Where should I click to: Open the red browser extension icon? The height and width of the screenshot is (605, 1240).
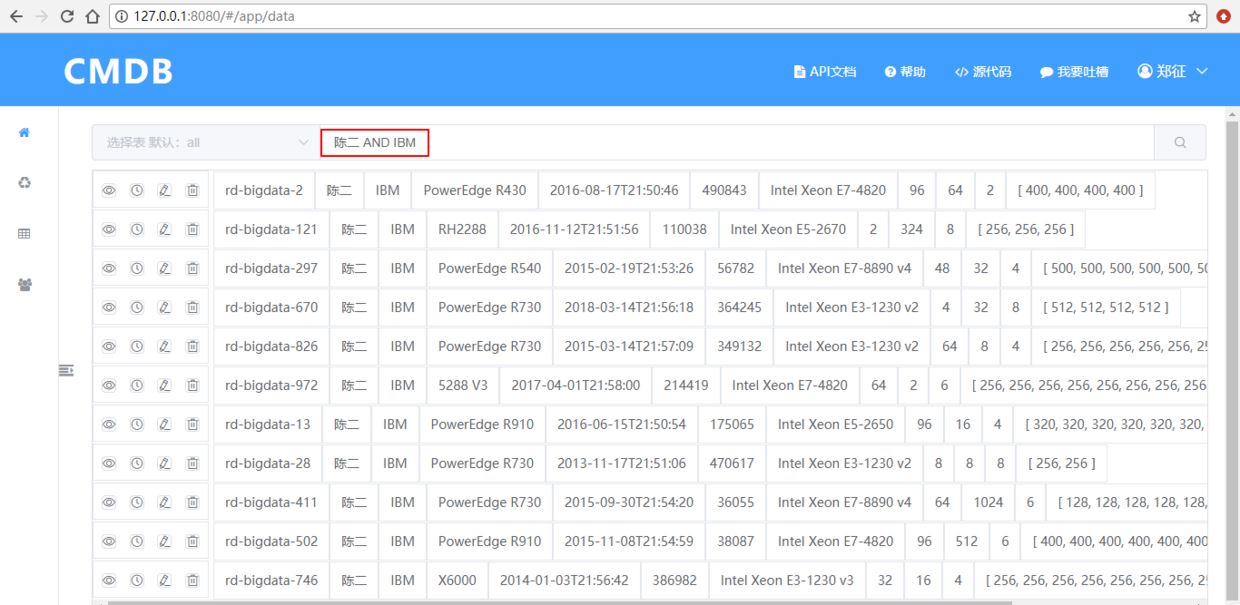(x=1224, y=16)
